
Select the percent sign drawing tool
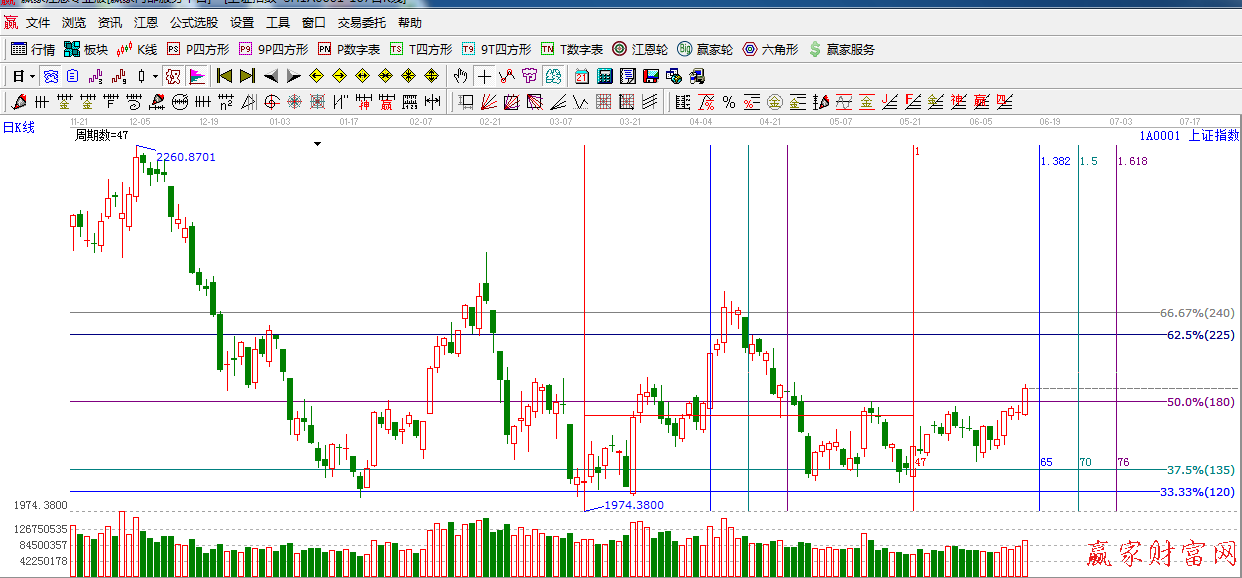click(x=729, y=102)
